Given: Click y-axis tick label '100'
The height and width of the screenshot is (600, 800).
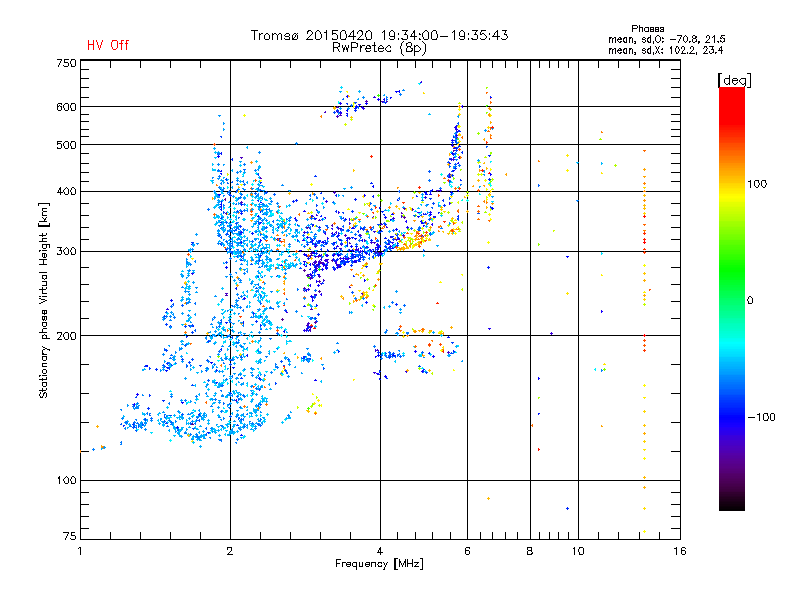Looking at the screenshot, I should coord(66,480).
